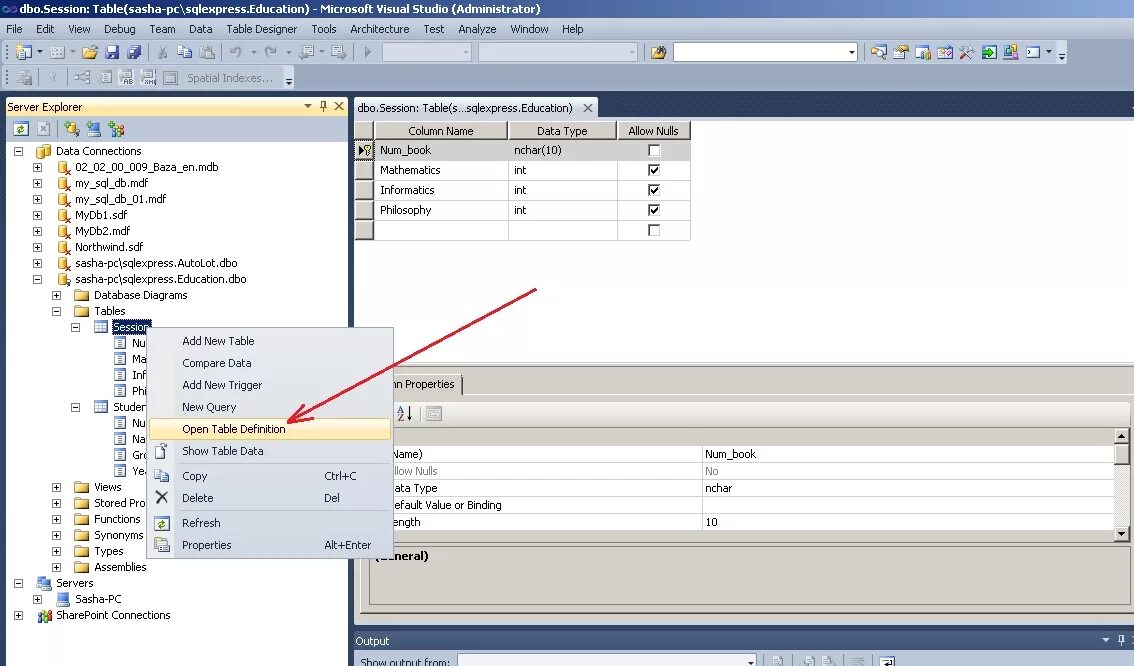Collapse the Data Connections node
The image size is (1134, 666).
click(19, 151)
